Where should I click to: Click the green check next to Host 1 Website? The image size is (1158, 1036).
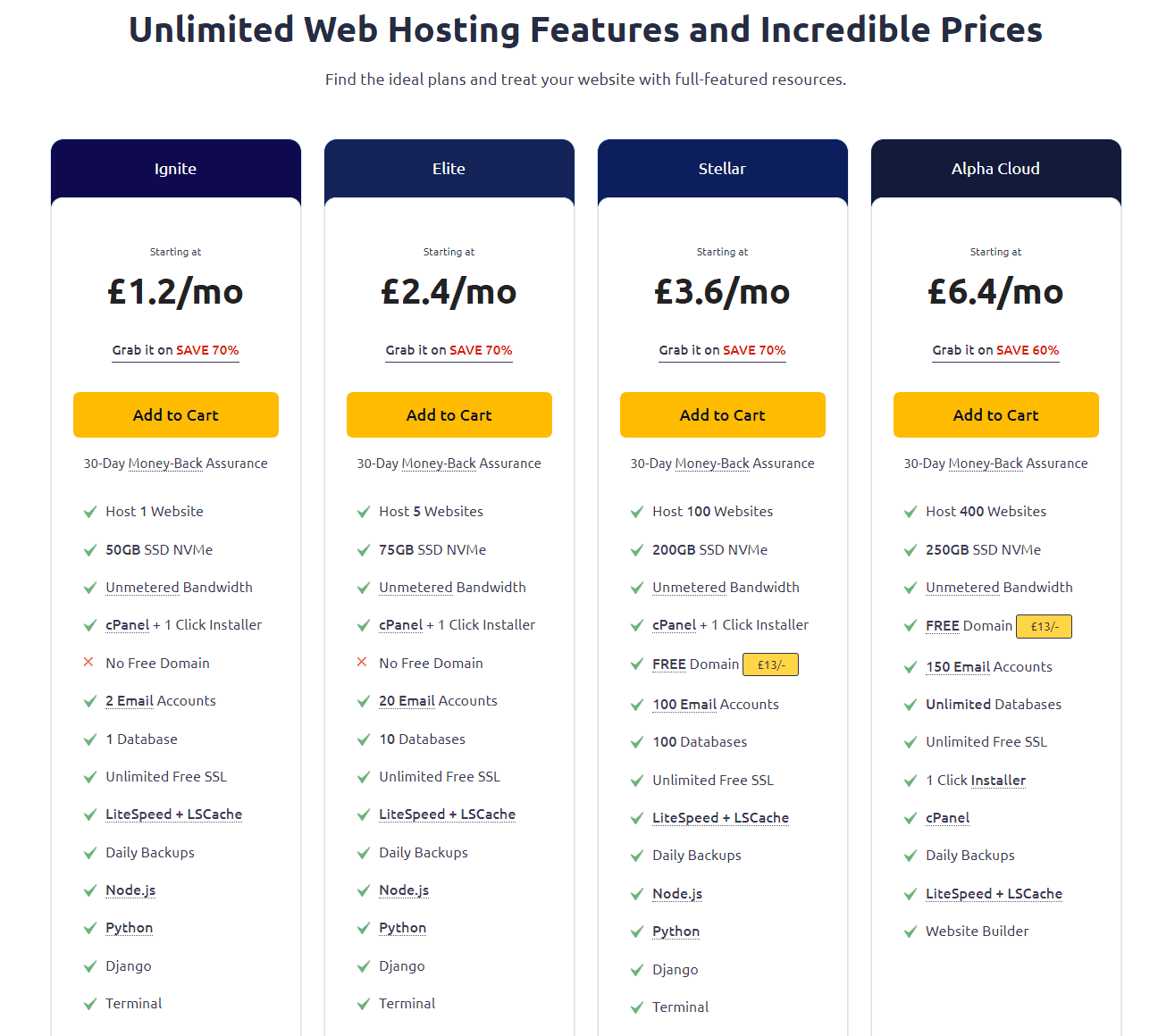tap(90, 512)
